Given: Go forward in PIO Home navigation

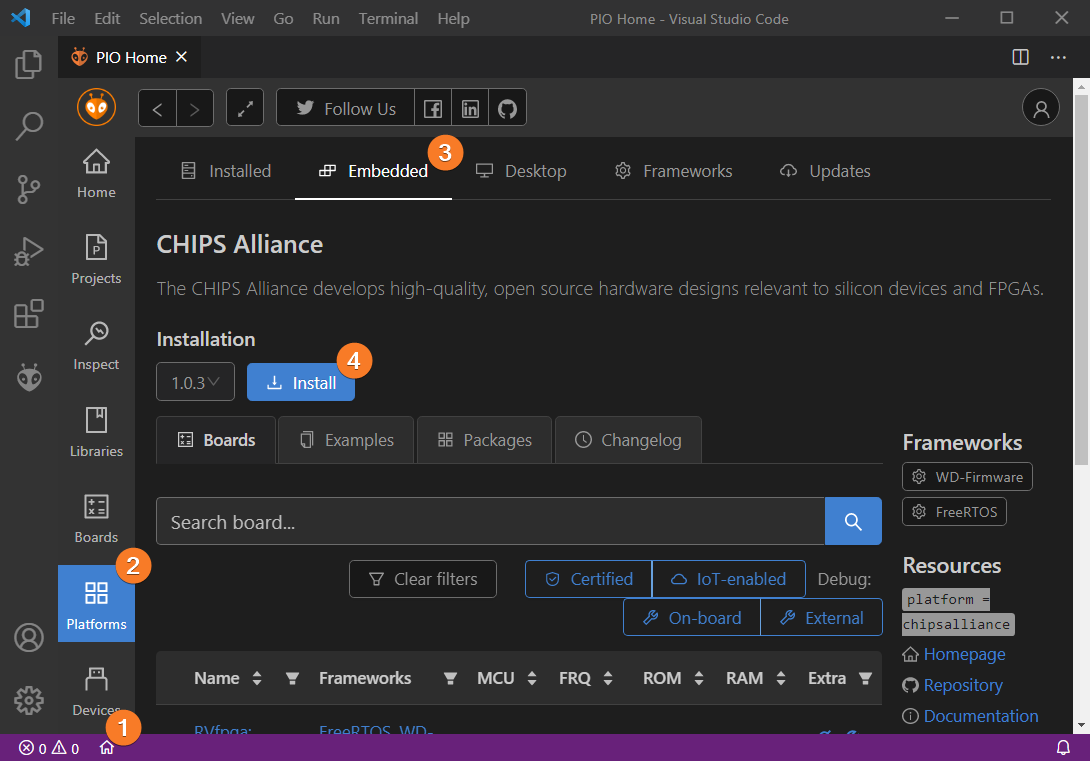Looking at the screenshot, I should (195, 108).
